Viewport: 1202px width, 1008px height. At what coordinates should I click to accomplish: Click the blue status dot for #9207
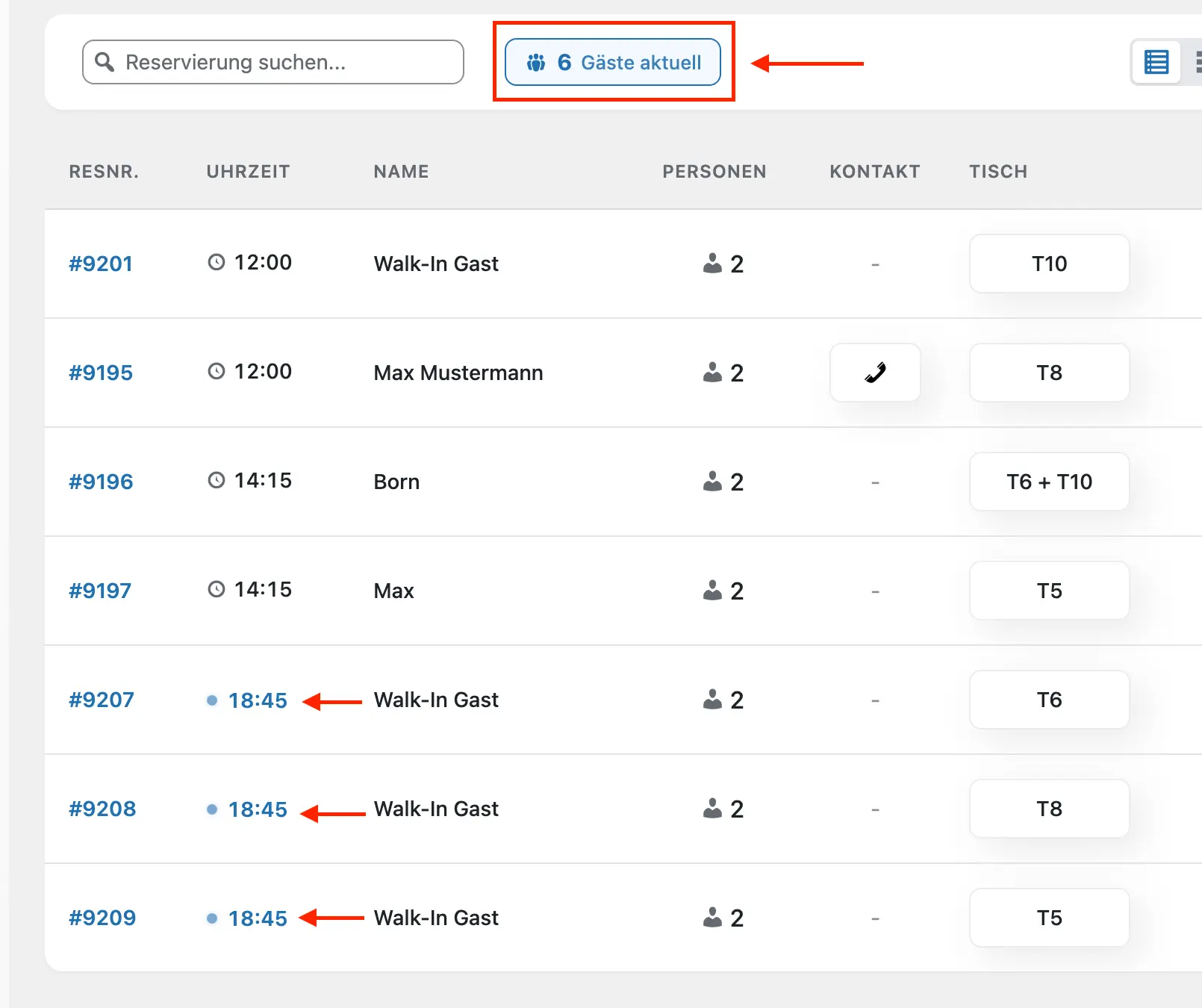click(212, 700)
